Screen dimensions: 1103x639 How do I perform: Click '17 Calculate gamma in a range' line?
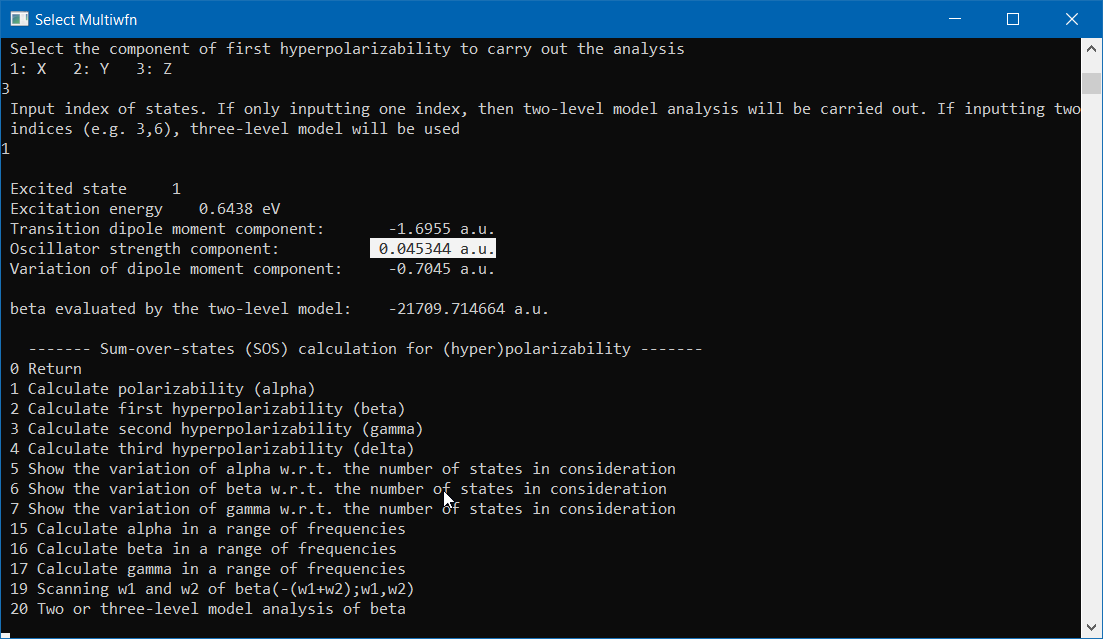208,569
